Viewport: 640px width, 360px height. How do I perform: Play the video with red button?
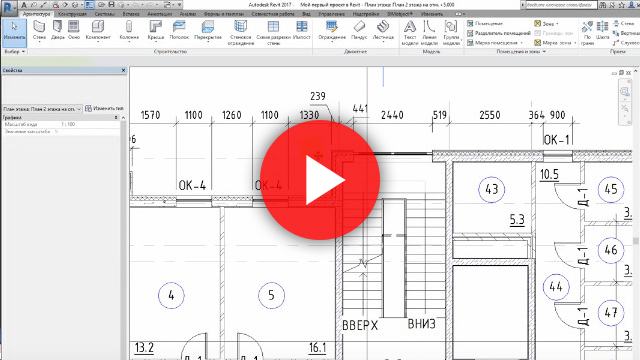click(320, 180)
